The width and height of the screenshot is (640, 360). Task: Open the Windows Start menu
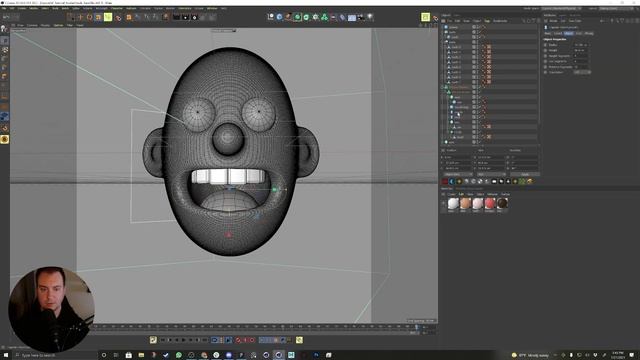(x=5, y=355)
